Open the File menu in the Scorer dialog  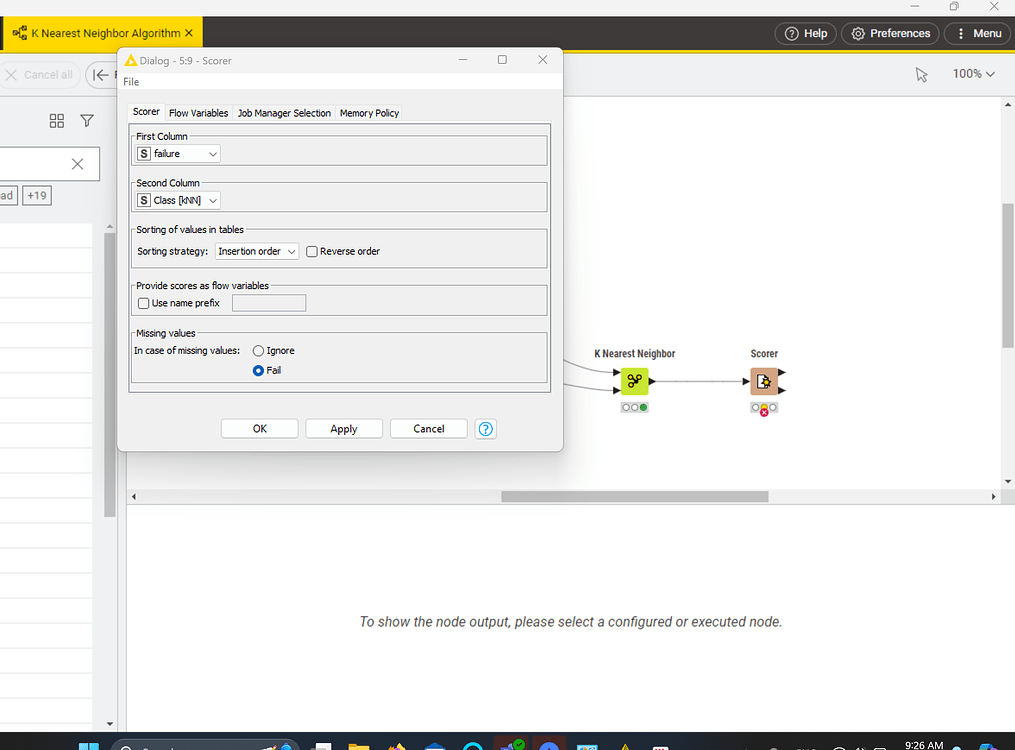(x=130, y=81)
